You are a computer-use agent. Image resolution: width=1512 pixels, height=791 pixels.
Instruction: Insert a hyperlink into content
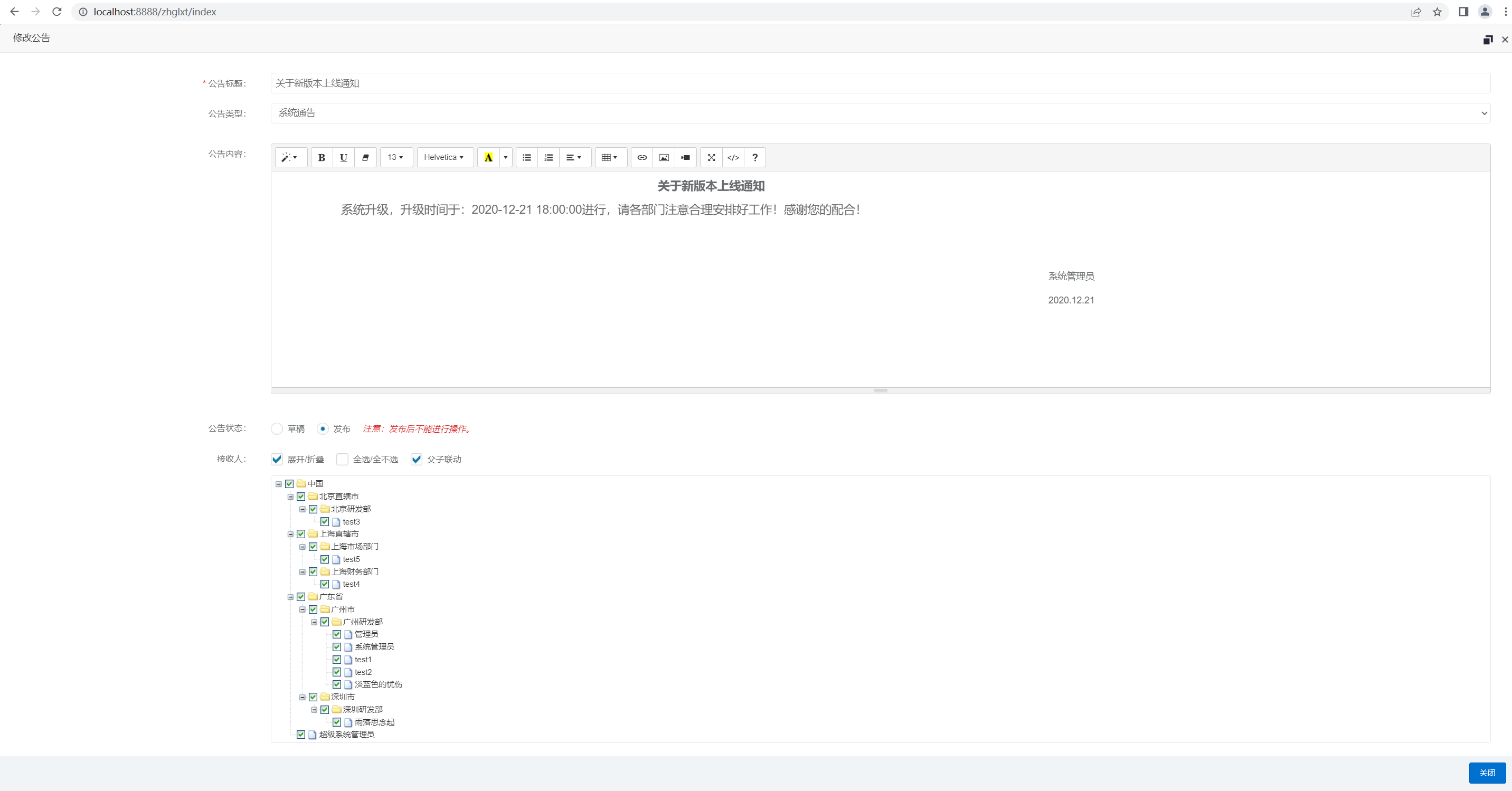(641, 157)
